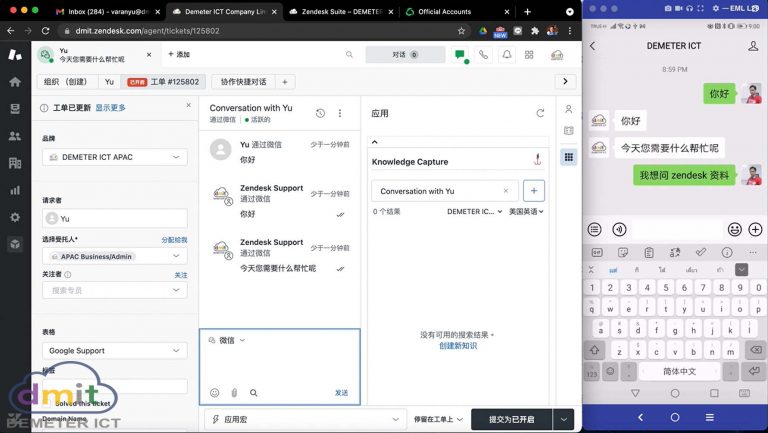Tap the WeChat voice input icon on the phone

click(x=620, y=229)
